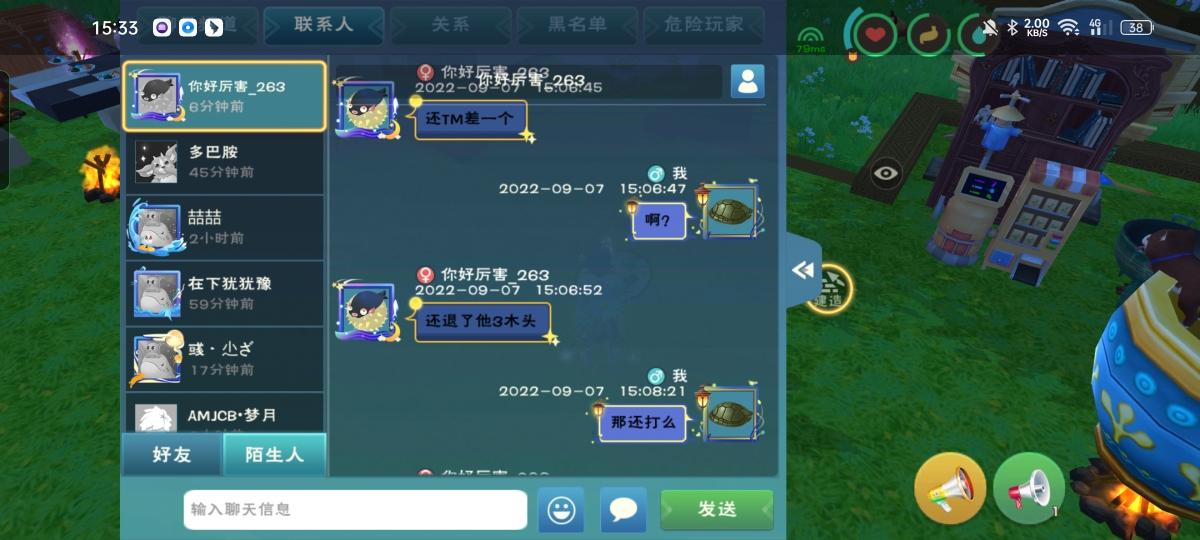Switch to the 陌生人 strangers list
This screenshot has width=1200, height=540.
pyautogui.click(x=275, y=455)
